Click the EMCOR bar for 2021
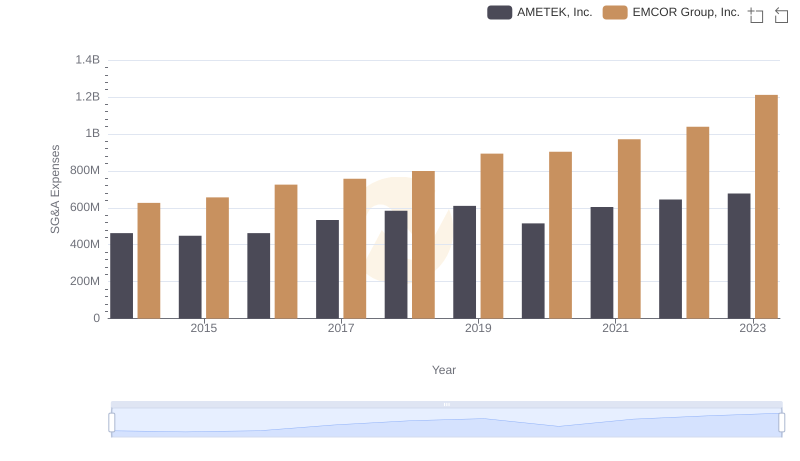Screen dimensions: 800x461 point(629,229)
